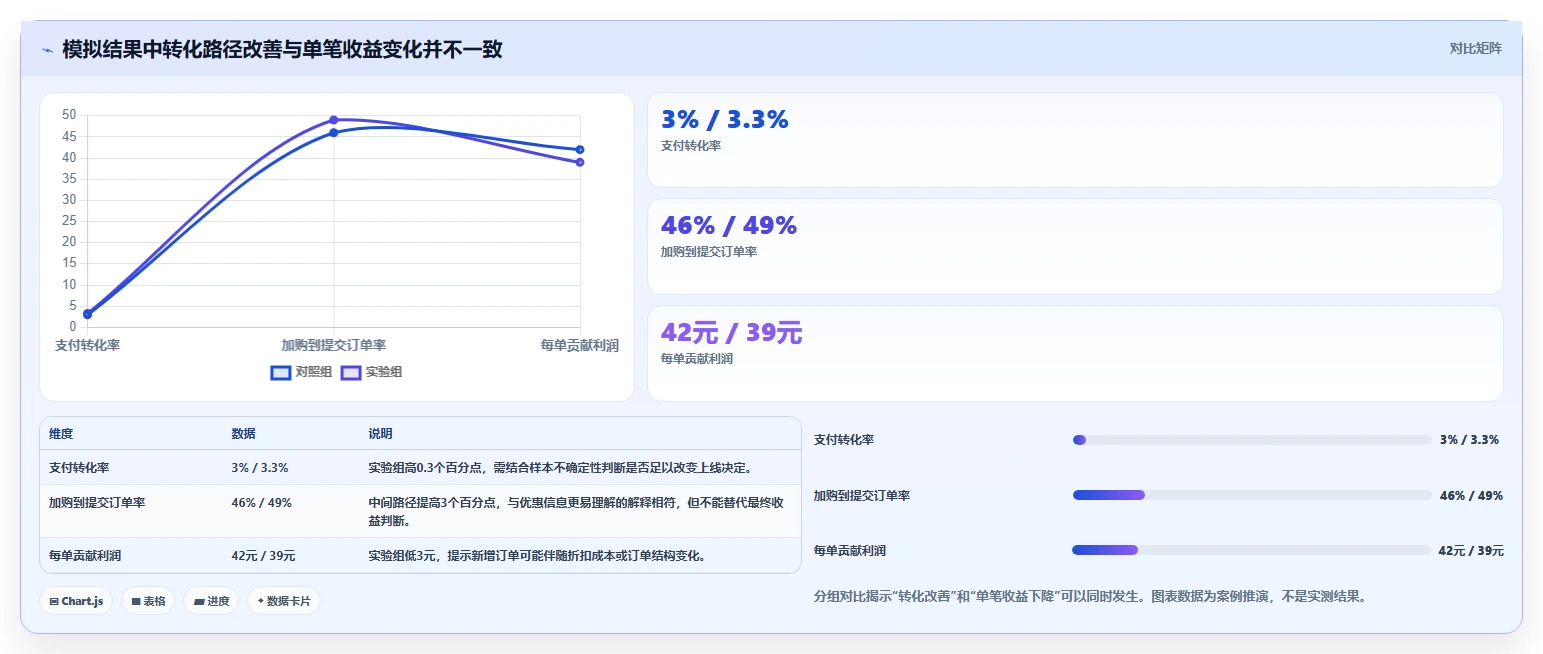The width and height of the screenshot is (1543, 654).
Task: Click the 支付转化率 progress row label
Action: coord(844,440)
